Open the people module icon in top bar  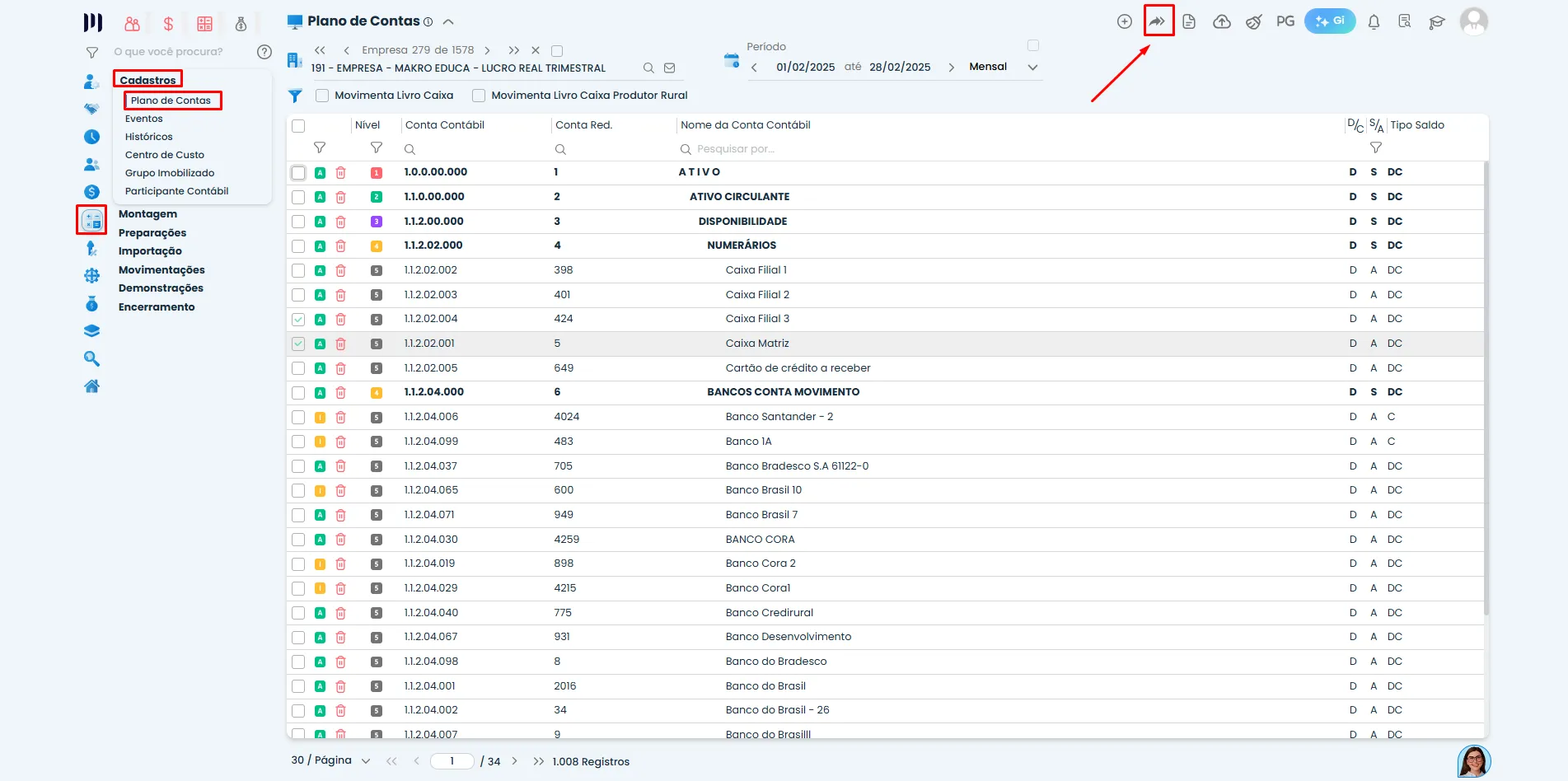(x=132, y=24)
